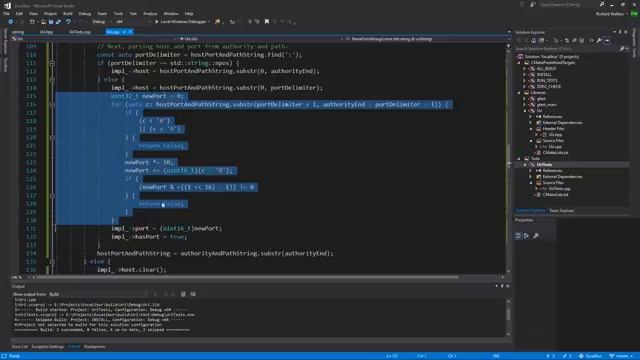Select the gtest project
Image resolution: width=640 pixels, height=360 pixels.
coord(541,99)
